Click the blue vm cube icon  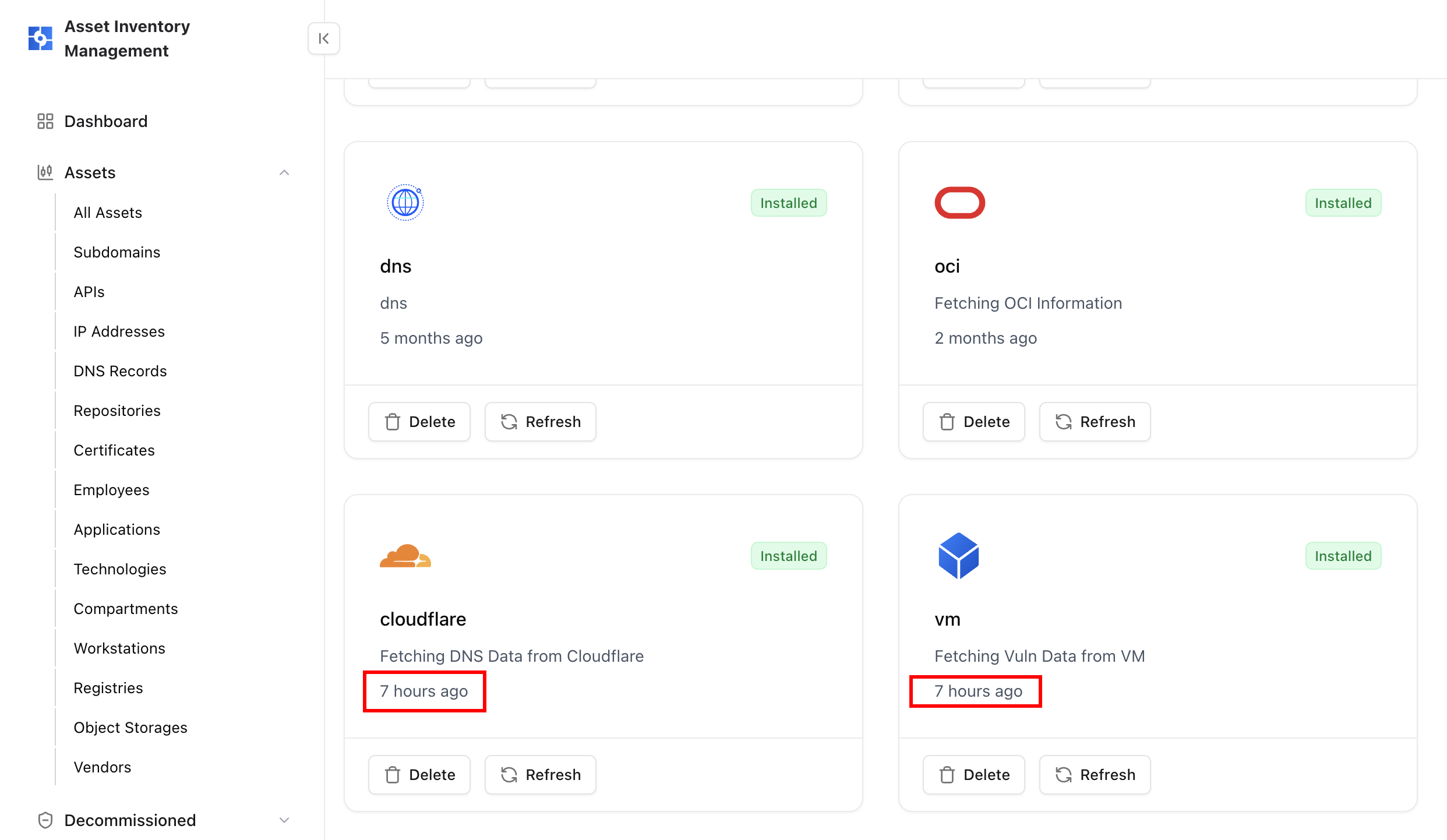click(x=958, y=556)
